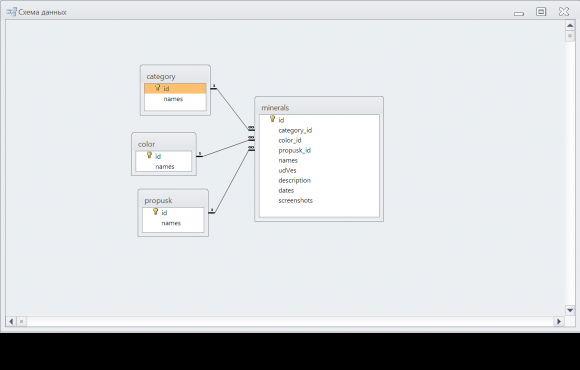Click the Схема данных window icon
The height and width of the screenshot is (370, 580).
[11, 12]
